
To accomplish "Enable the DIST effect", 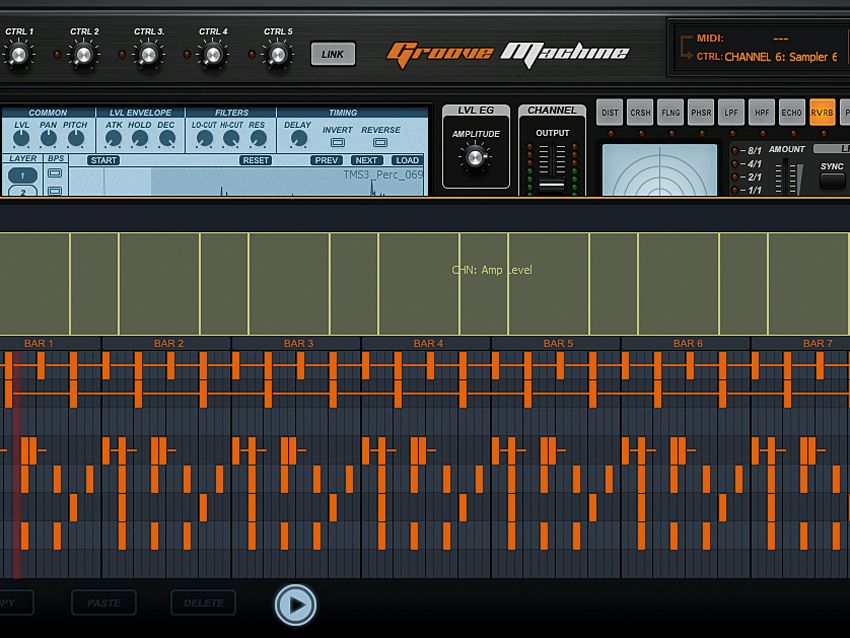I will tap(609, 113).
